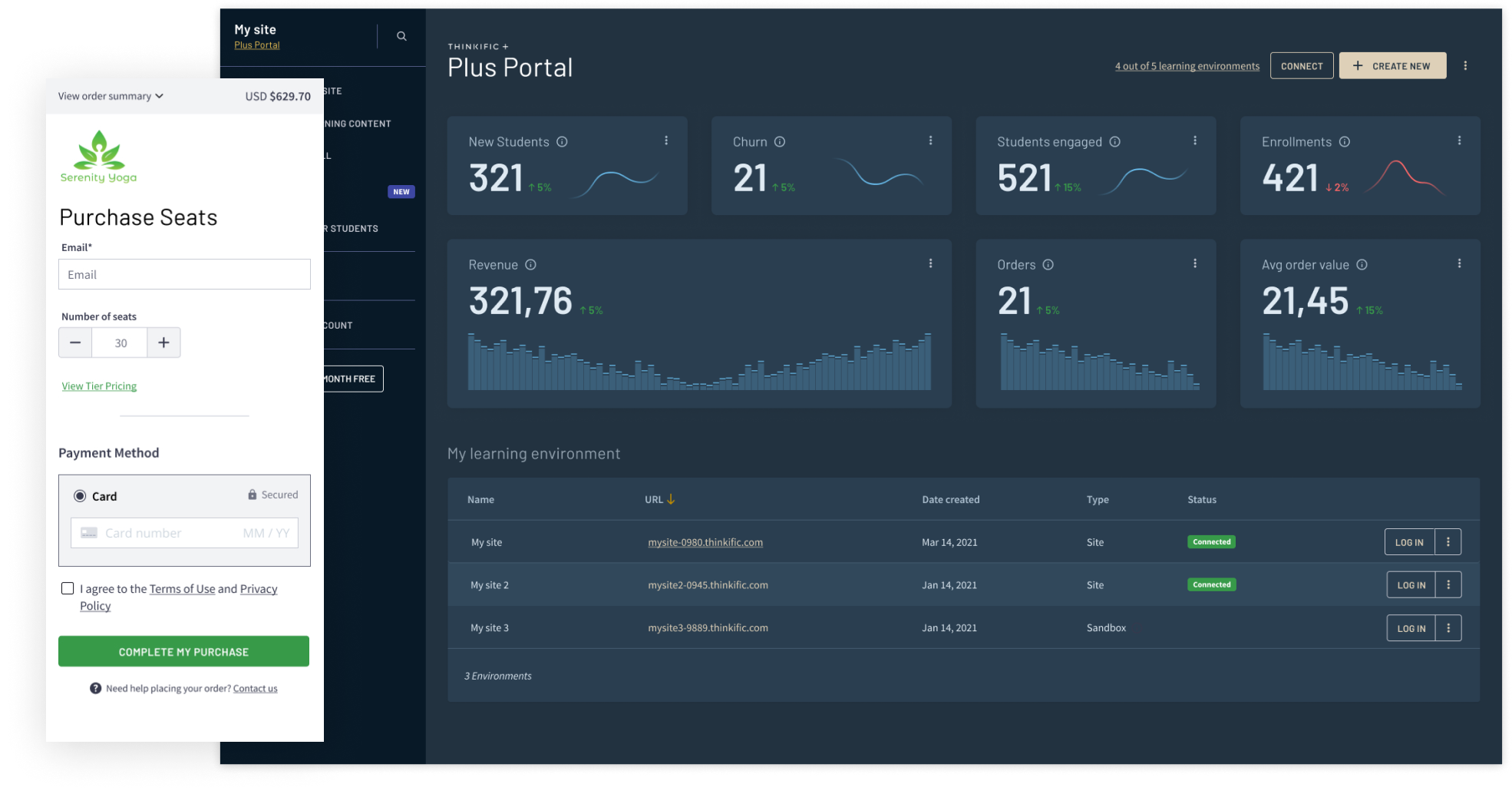1512x794 pixels.
Task: Decrease number of seats with minus button
Action: point(75,342)
